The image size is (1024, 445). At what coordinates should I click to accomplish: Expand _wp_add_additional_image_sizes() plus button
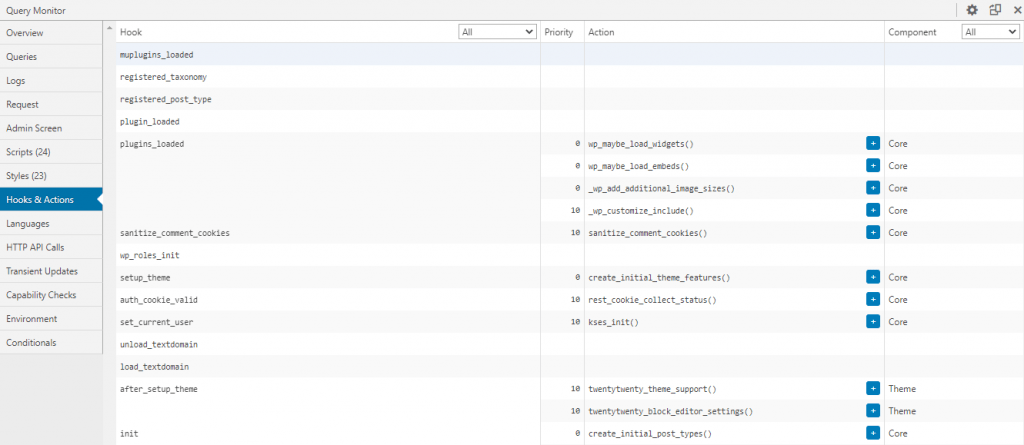point(873,188)
